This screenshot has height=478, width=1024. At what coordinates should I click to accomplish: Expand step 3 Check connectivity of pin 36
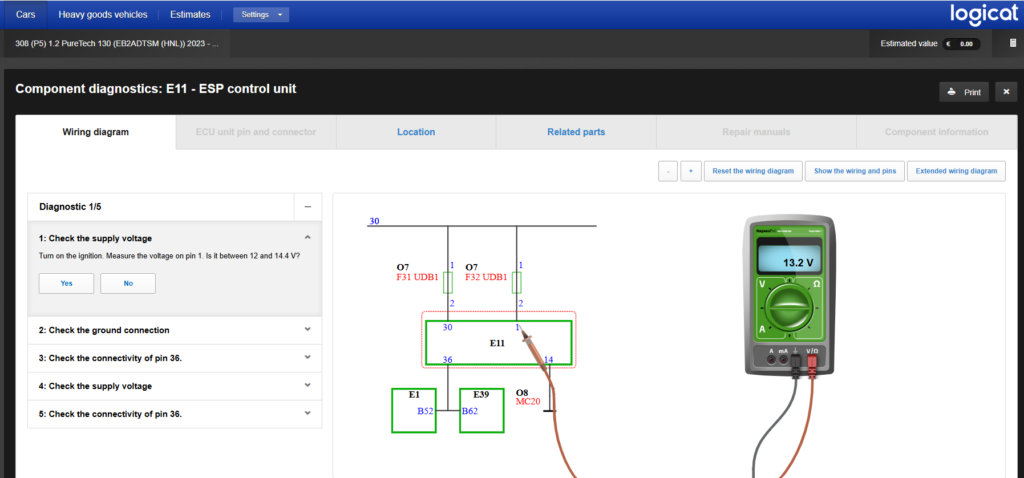pos(174,358)
